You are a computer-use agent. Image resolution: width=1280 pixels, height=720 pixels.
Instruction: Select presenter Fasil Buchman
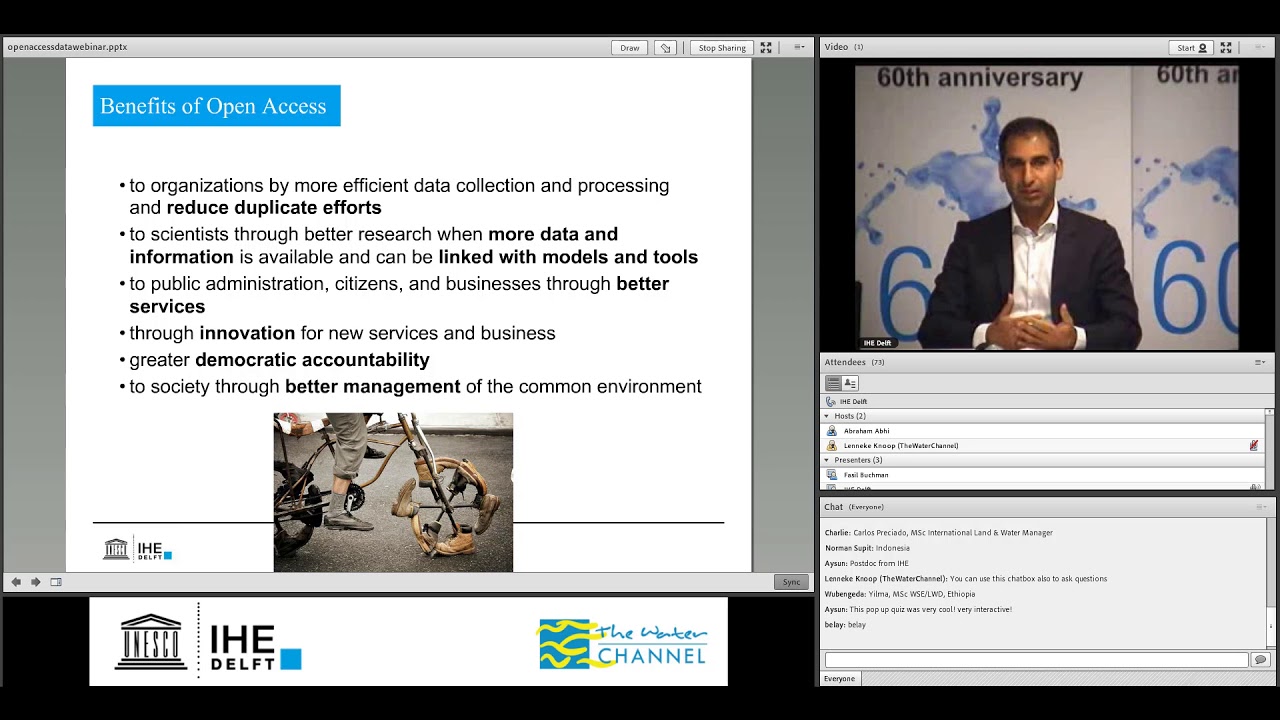coord(1042,475)
